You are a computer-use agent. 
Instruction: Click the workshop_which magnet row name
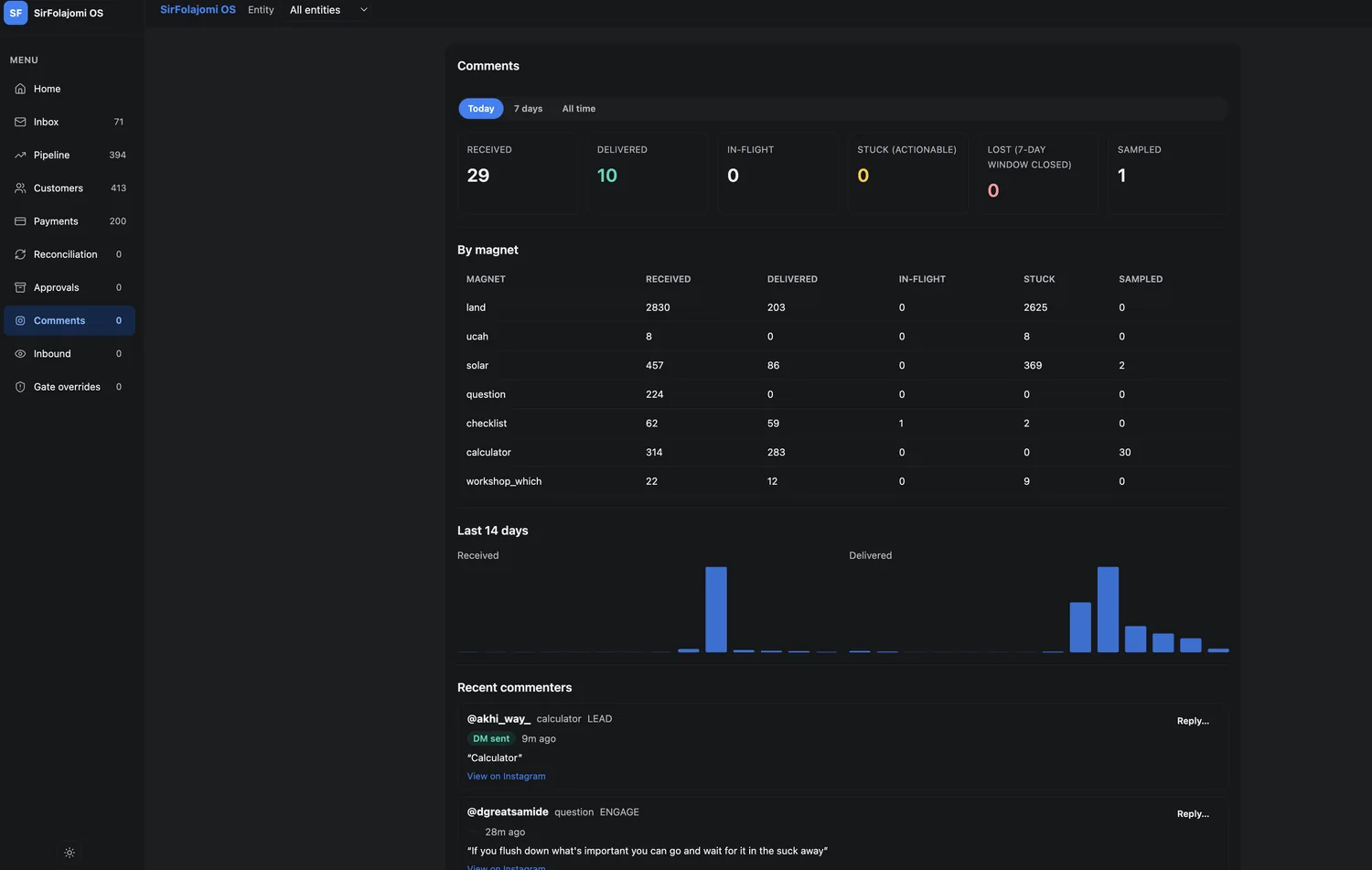click(x=504, y=481)
